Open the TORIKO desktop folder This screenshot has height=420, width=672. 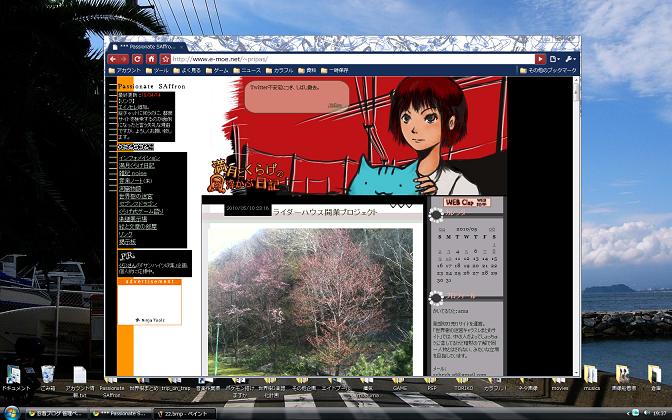coord(463,385)
